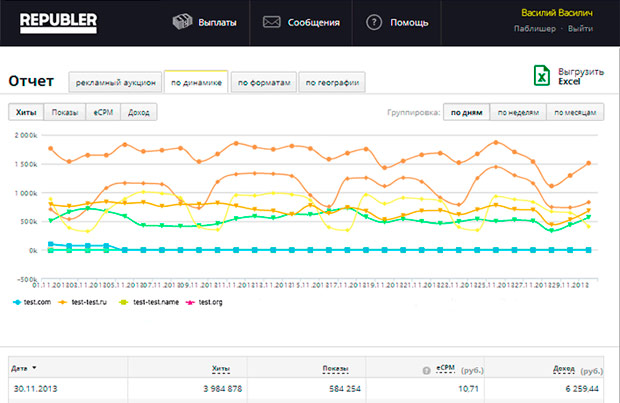The image size is (620, 403).
Task: Click the eCPM info question icon
Action: 425,368
